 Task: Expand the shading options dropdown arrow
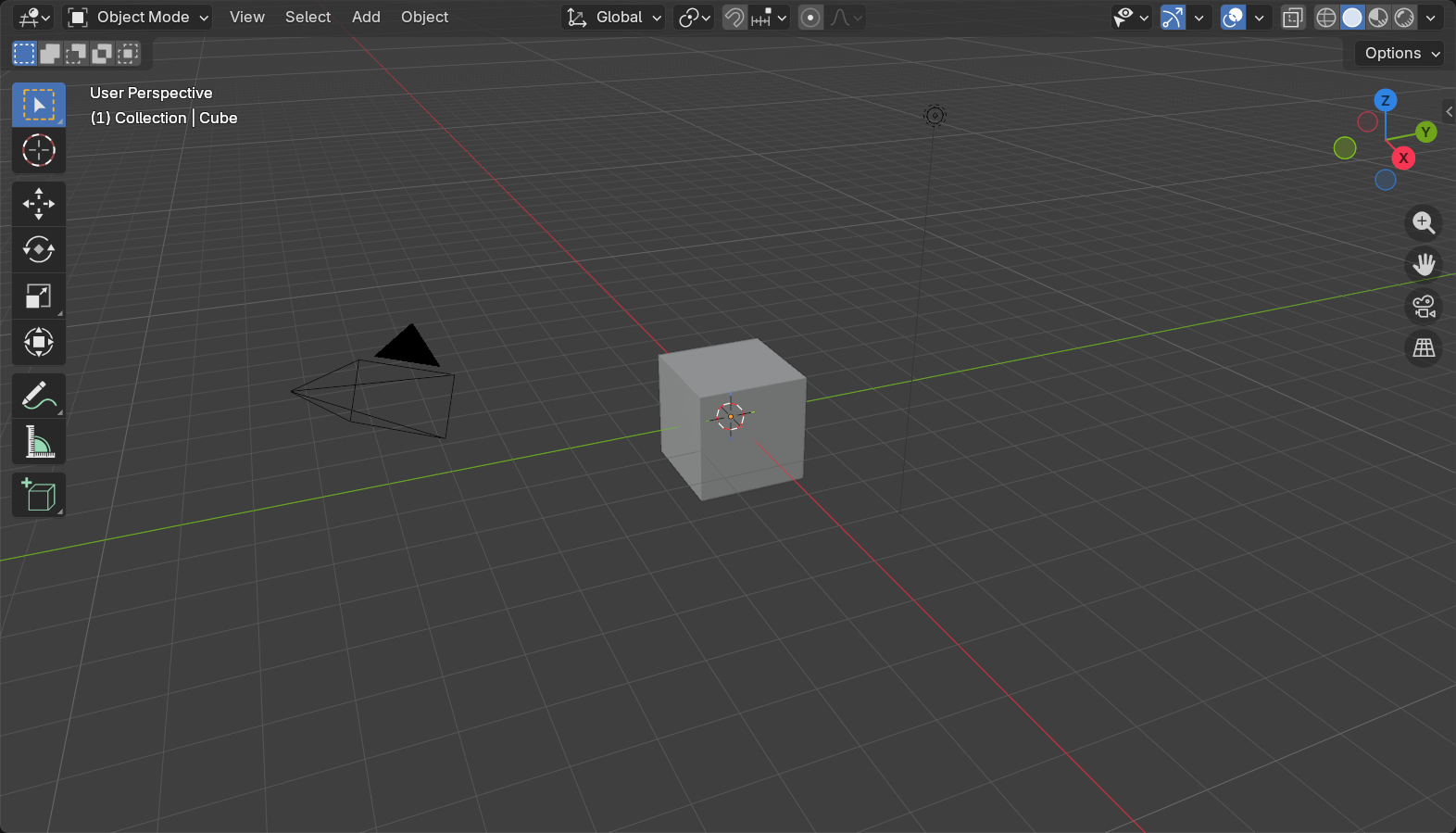1431,17
